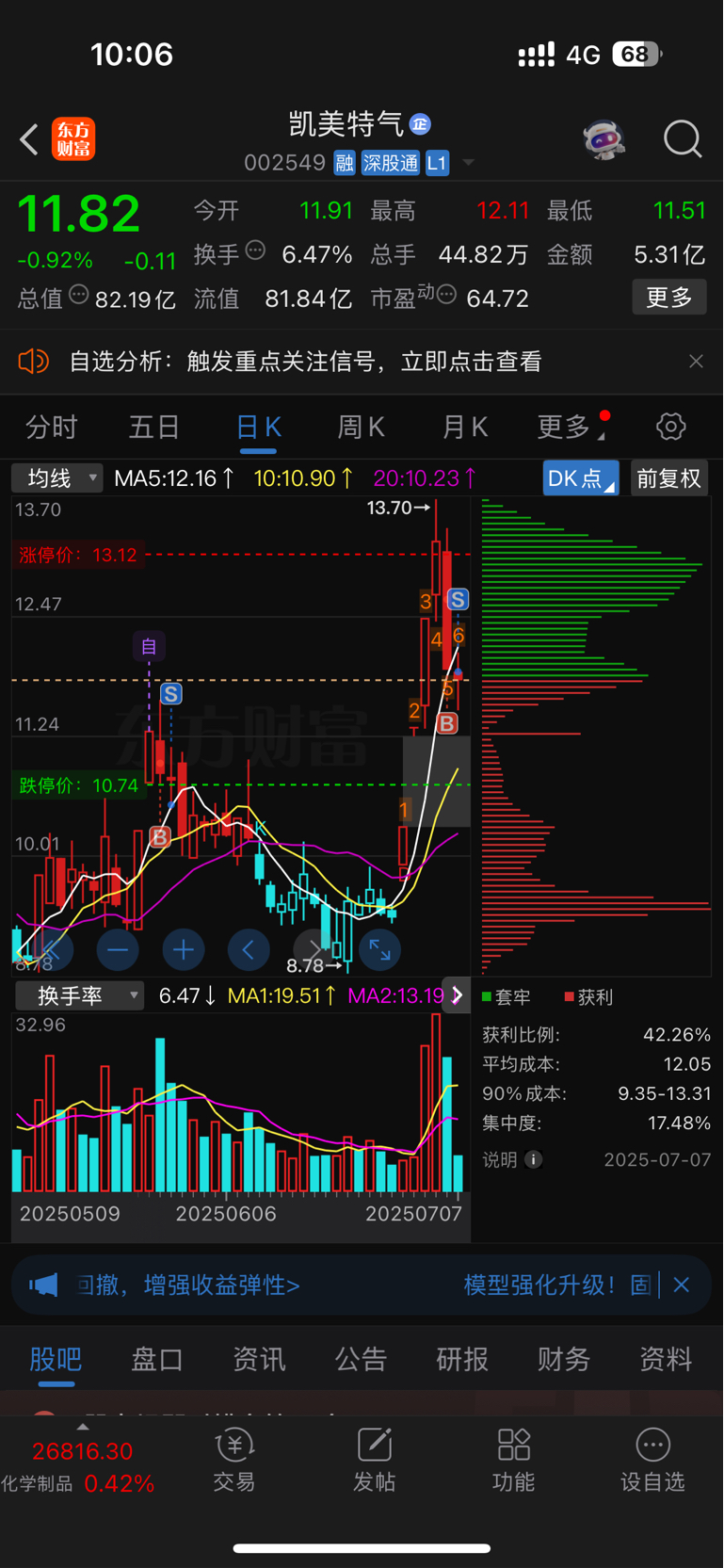
Task: Change the 前复权 adjustment mode
Action: tap(669, 478)
